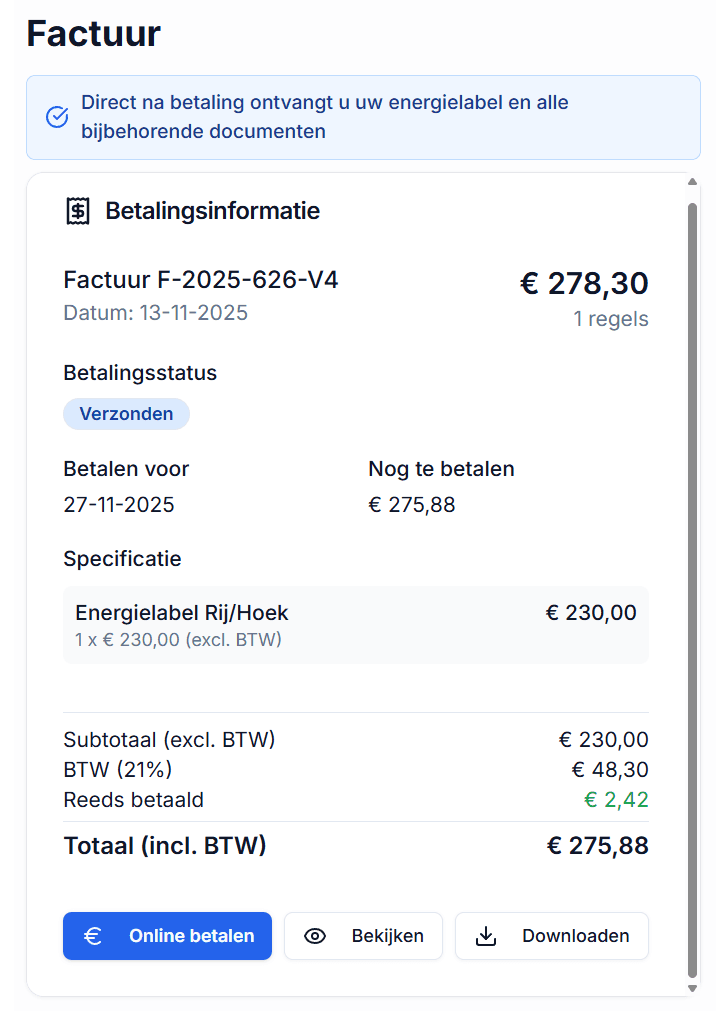Click the checkmark icon in the blue info banner
The width and height of the screenshot is (716, 1011).
(x=57, y=116)
